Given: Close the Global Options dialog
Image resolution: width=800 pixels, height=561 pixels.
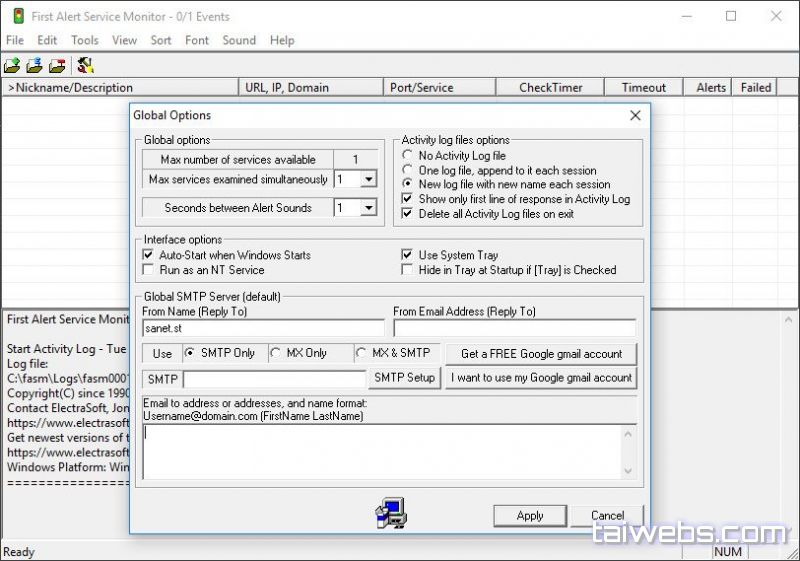Looking at the screenshot, I should (634, 116).
